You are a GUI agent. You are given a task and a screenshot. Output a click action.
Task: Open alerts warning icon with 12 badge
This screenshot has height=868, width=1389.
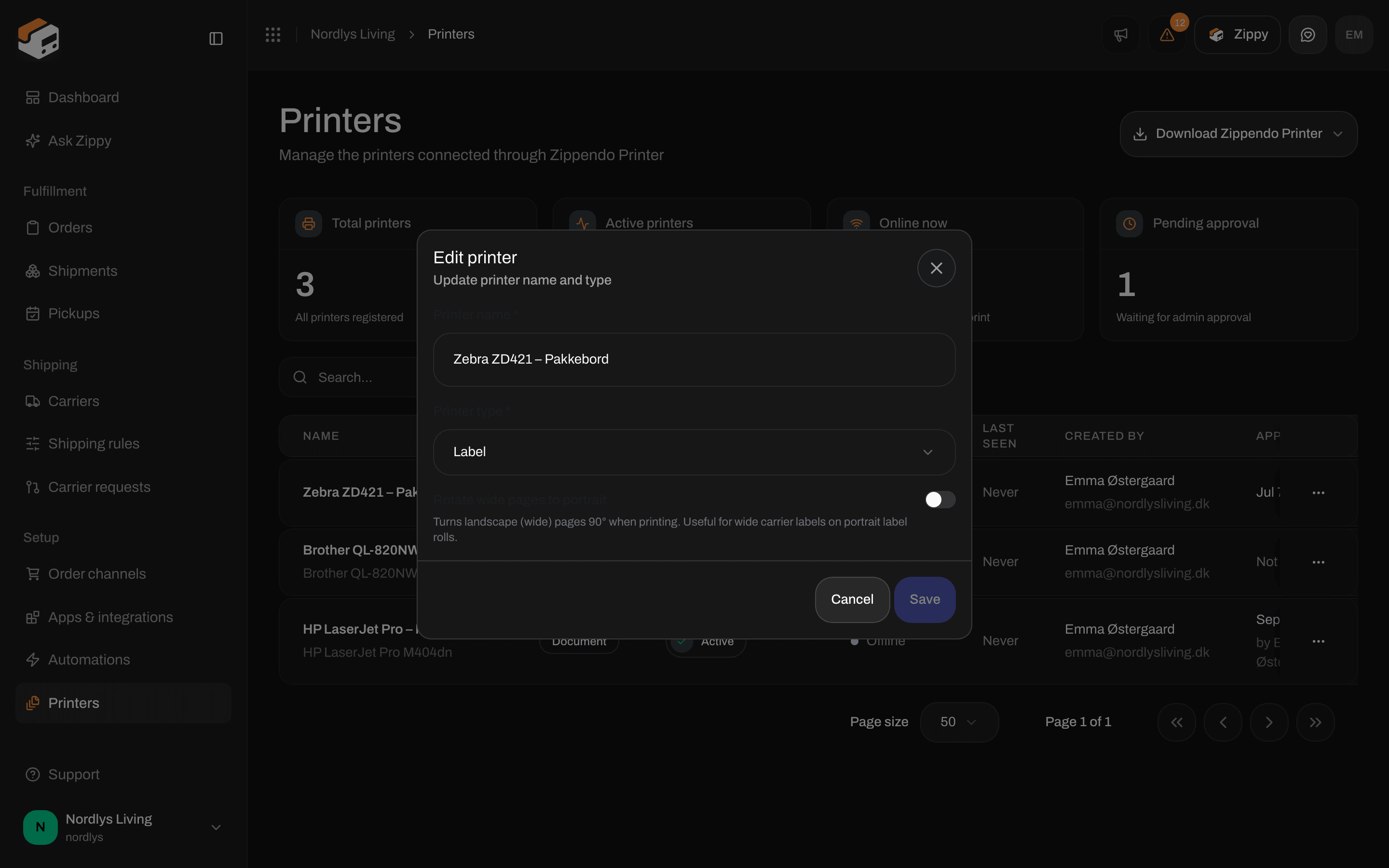tap(1167, 34)
